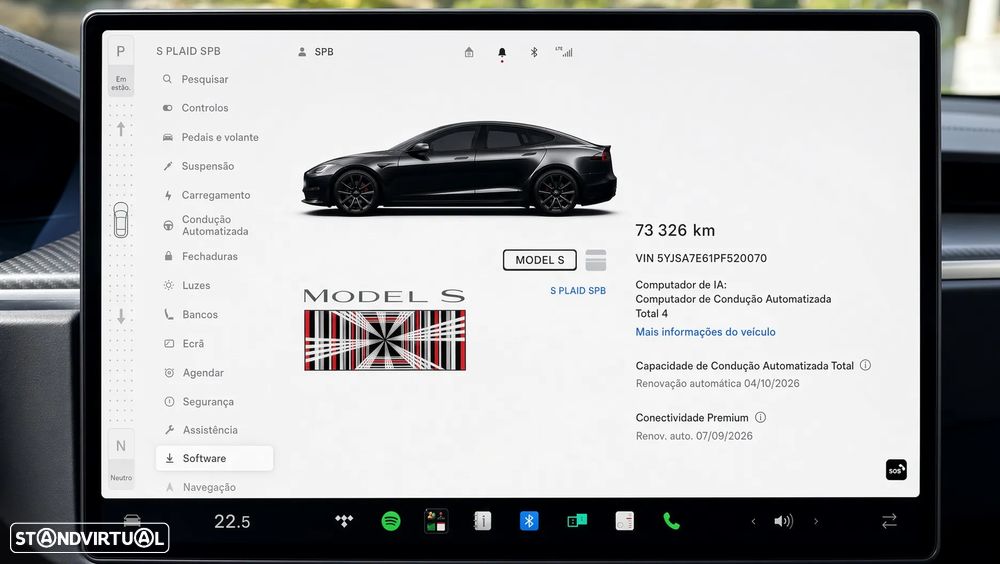Tap Renov. auto. 07/09/2026 text
The width and height of the screenshot is (1000, 564).
[694, 436]
